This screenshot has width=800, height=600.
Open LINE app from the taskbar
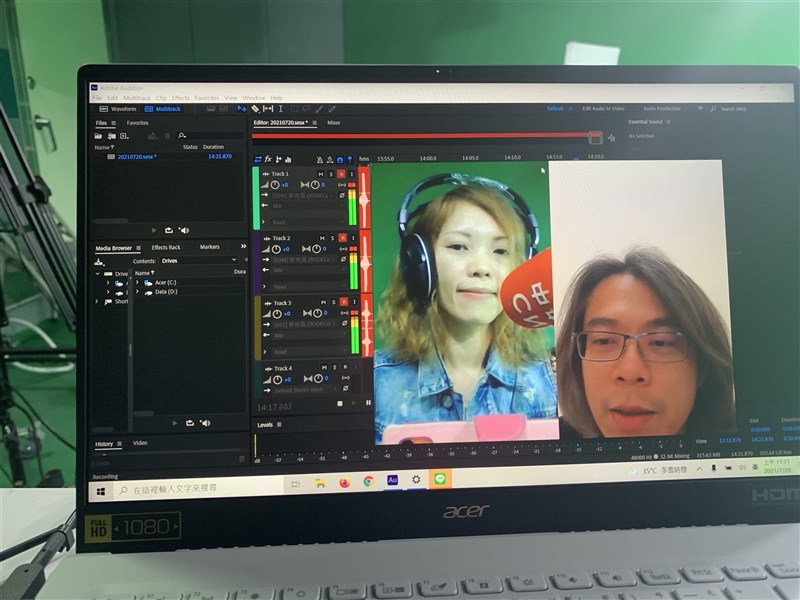click(x=440, y=479)
